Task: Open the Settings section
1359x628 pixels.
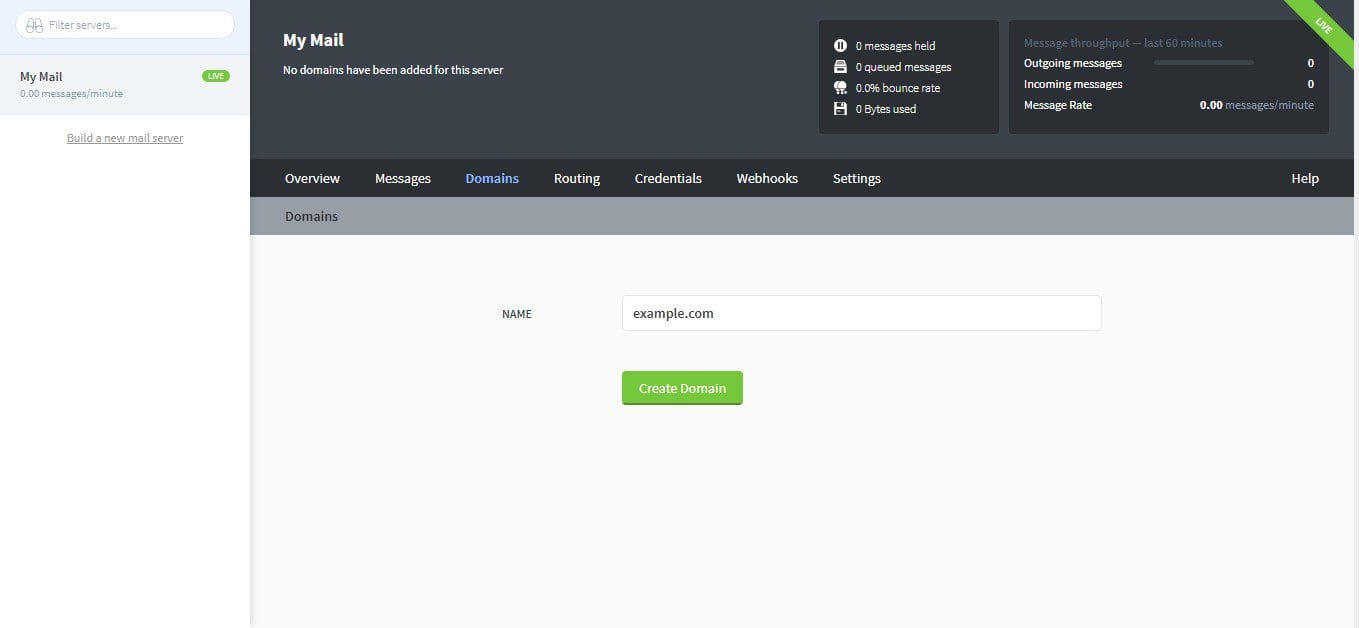Action: click(x=856, y=178)
